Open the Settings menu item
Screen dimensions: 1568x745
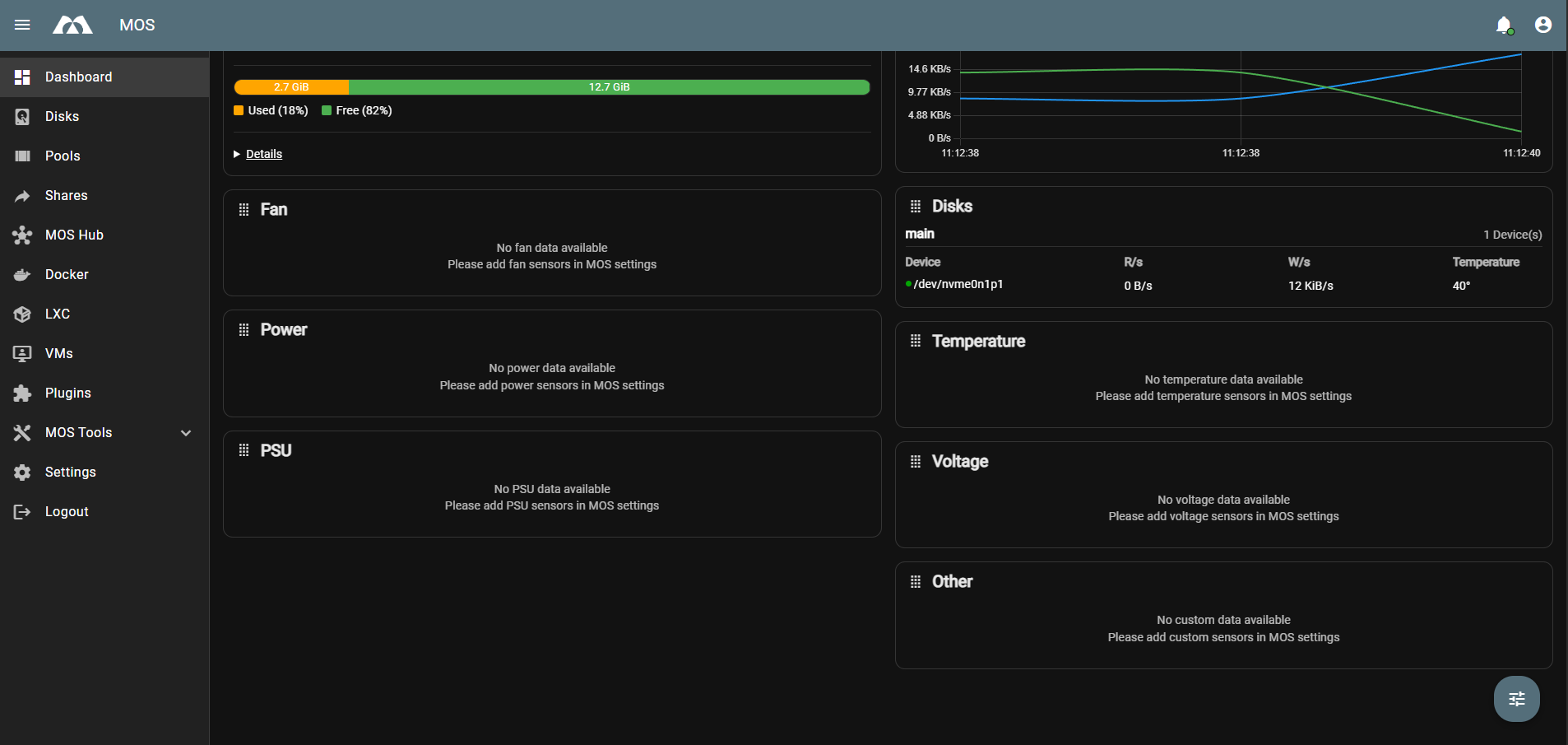click(x=71, y=472)
